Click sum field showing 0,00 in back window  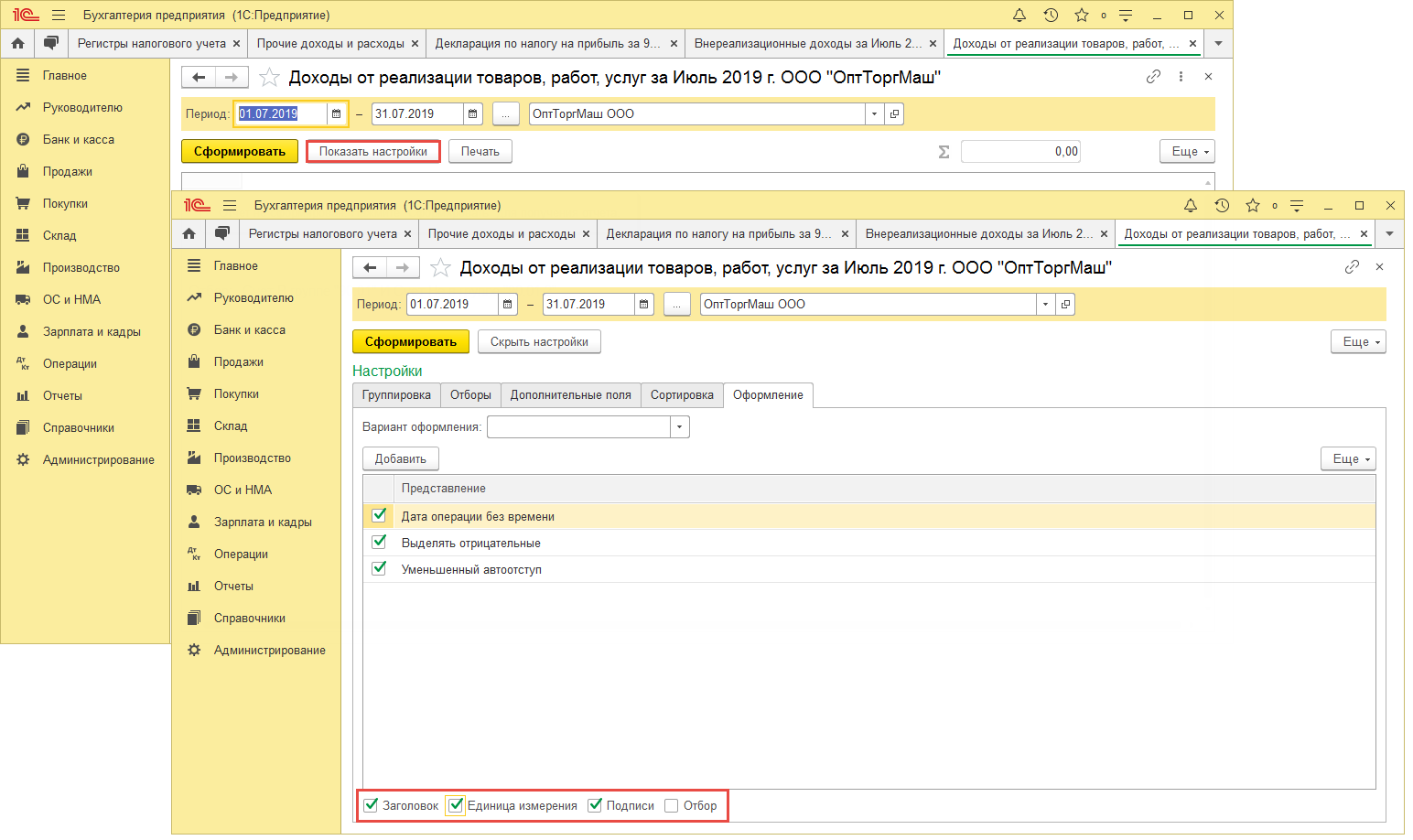[1020, 152]
